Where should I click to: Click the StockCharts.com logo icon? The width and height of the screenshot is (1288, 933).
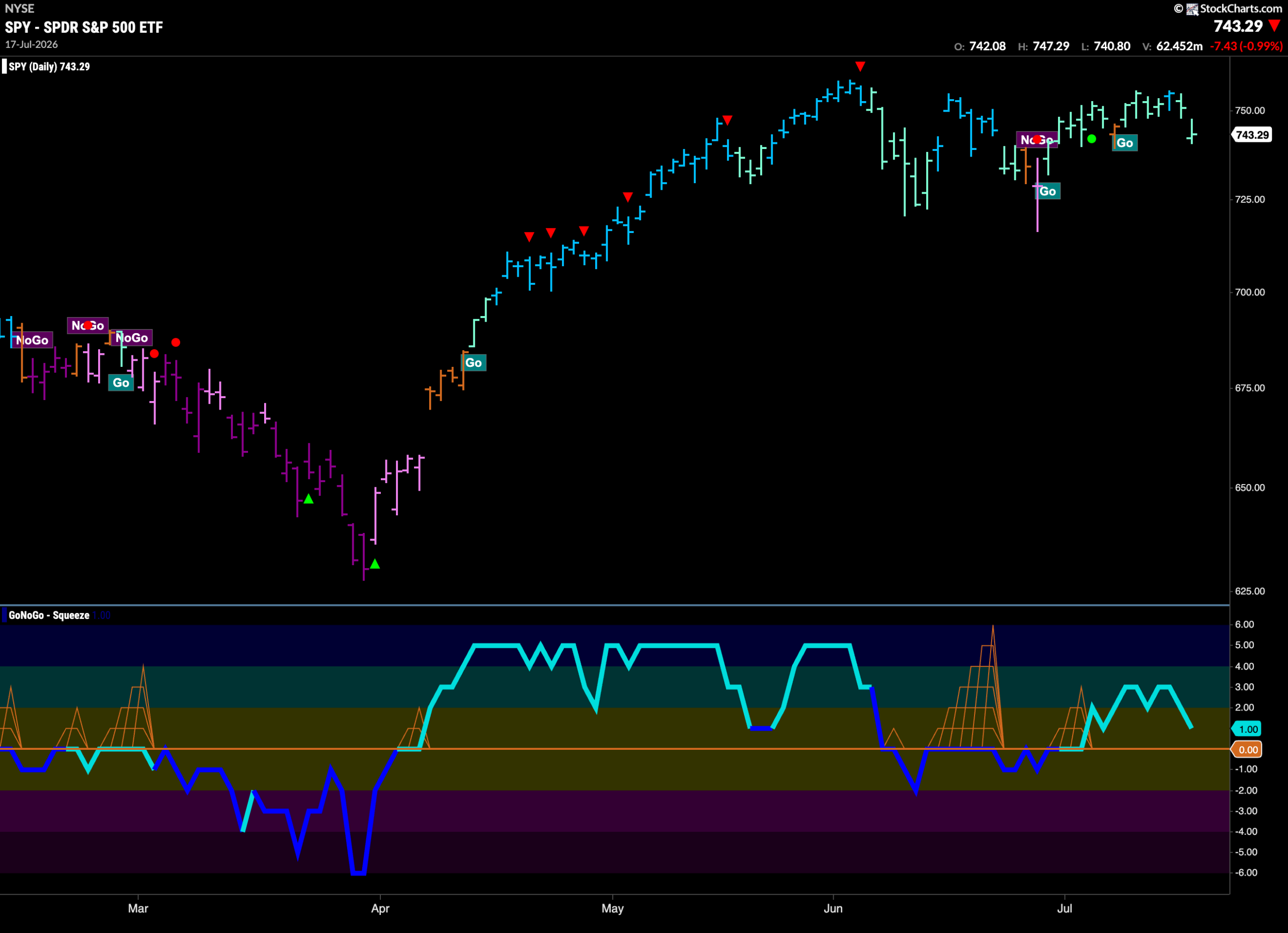click(x=1192, y=9)
